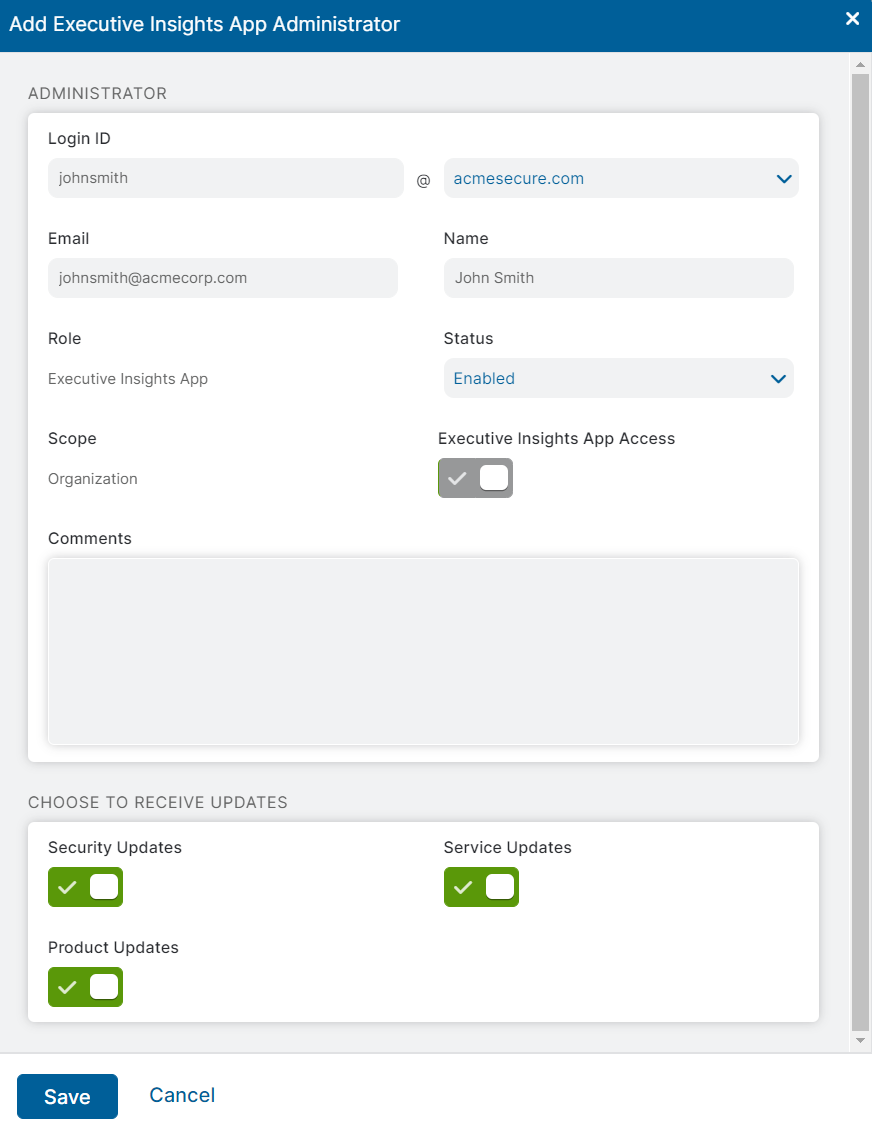The width and height of the screenshot is (872, 1134).
Task: Cancel adding the administrator
Action: 181,1095
